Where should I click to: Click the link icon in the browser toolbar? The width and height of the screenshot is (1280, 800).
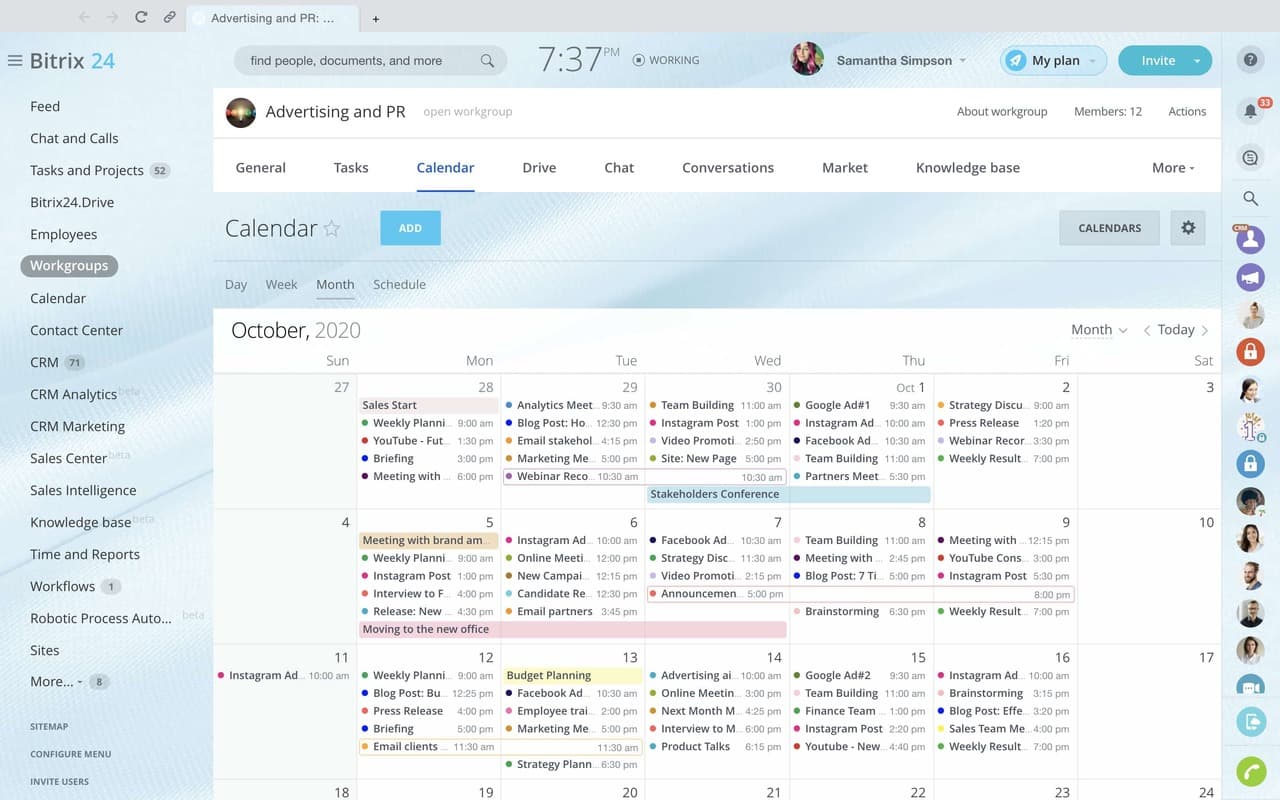(x=168, y=17)
